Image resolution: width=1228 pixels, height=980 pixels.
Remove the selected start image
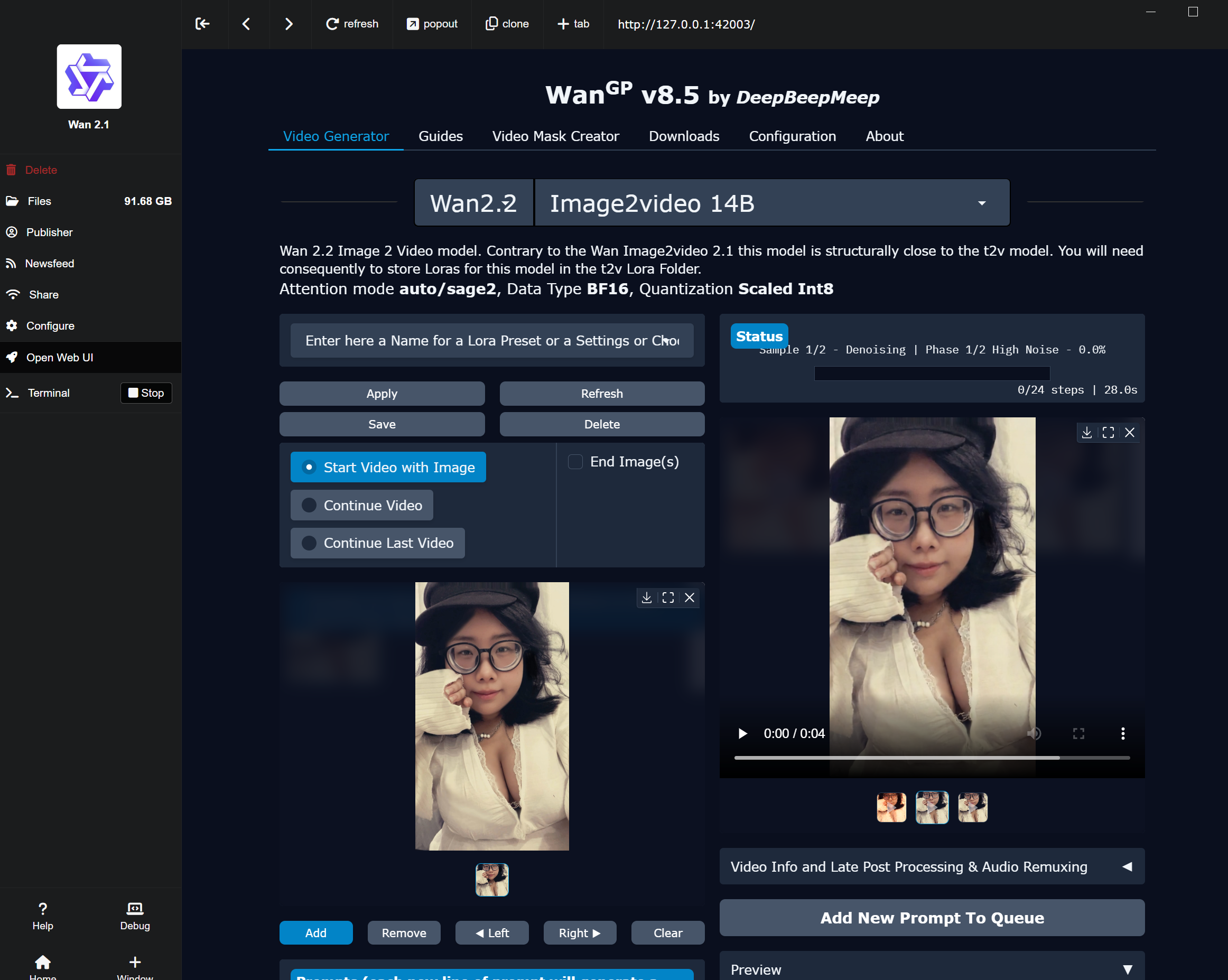(x=404, y=933)
